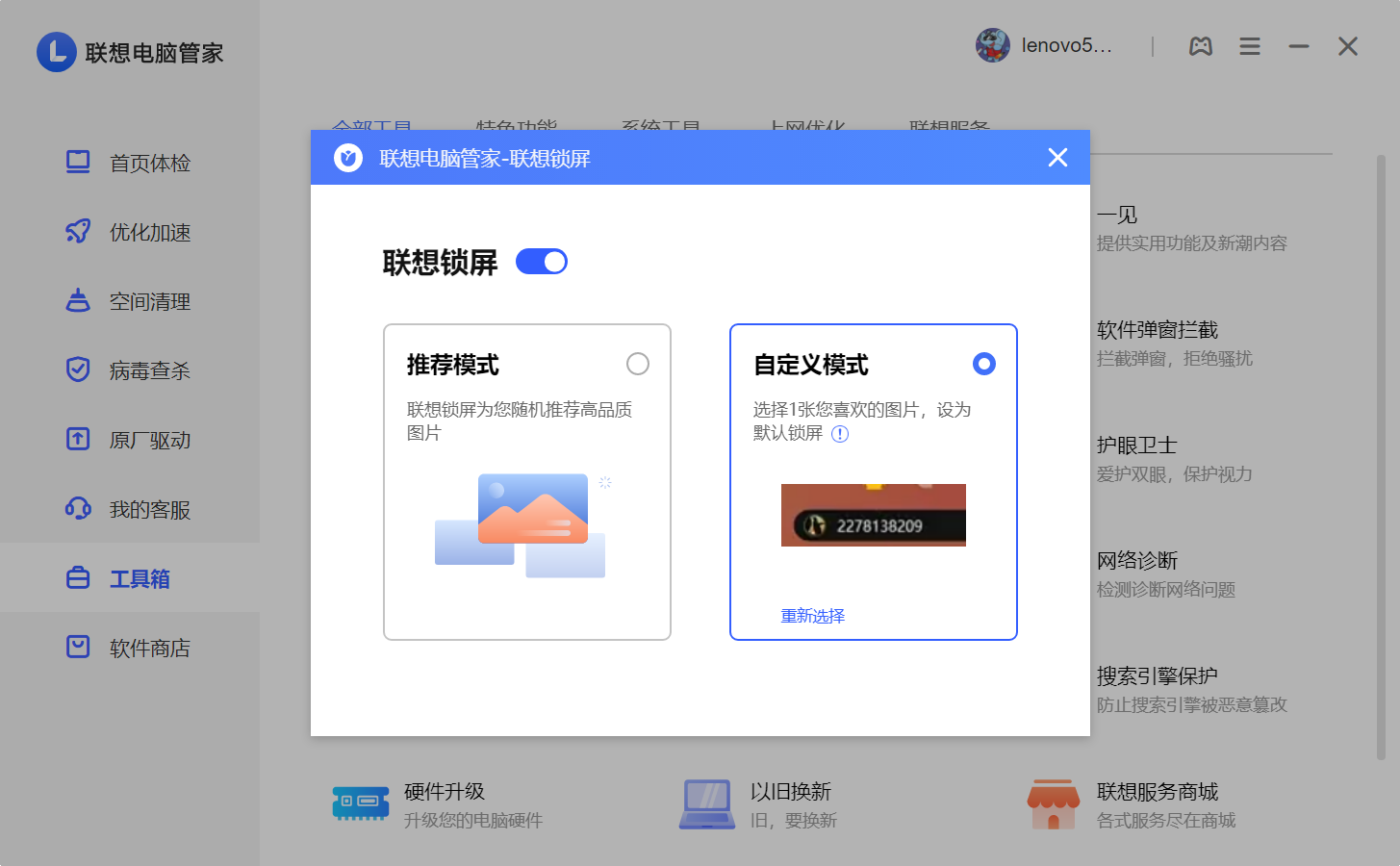Open 联想服务商城 in the background tool list

[x=1132, y=804]
